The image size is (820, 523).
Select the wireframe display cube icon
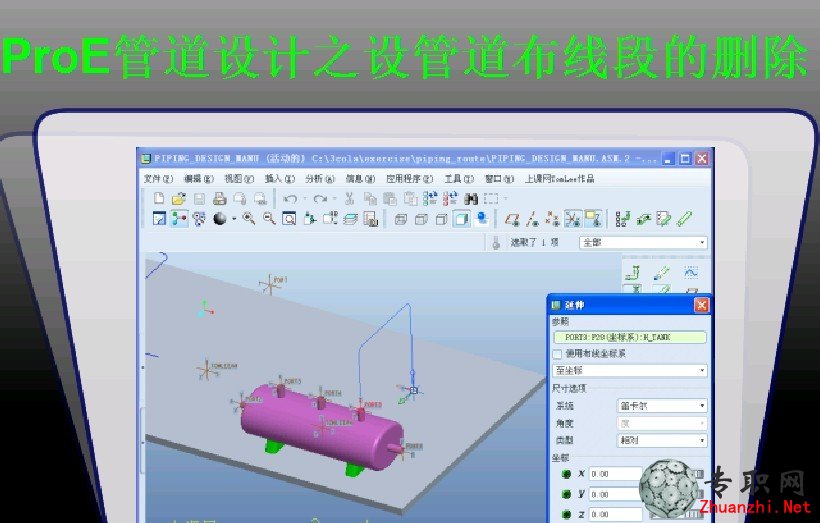click(401, 219)
